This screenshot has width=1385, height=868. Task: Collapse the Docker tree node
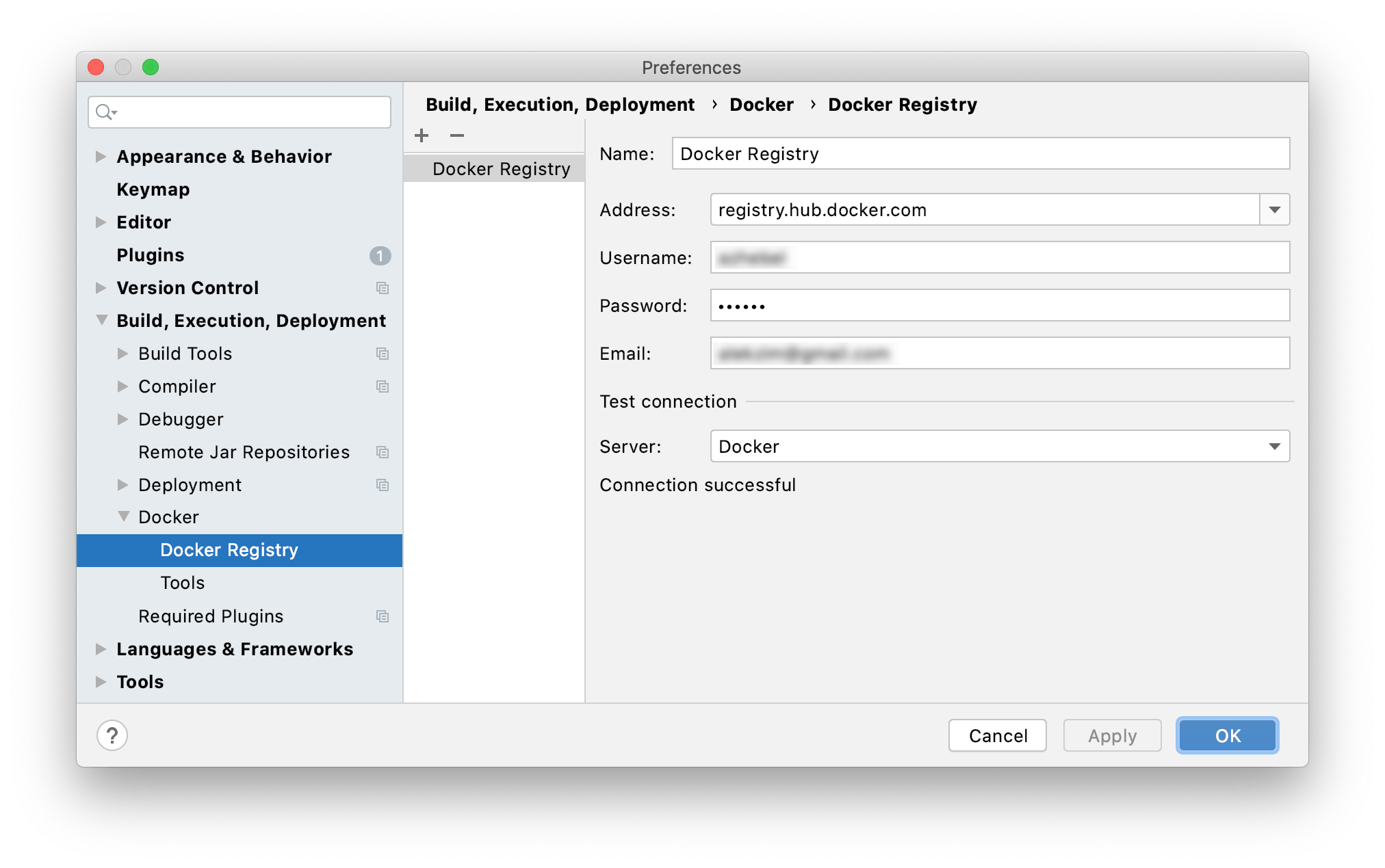pos(124,516)
